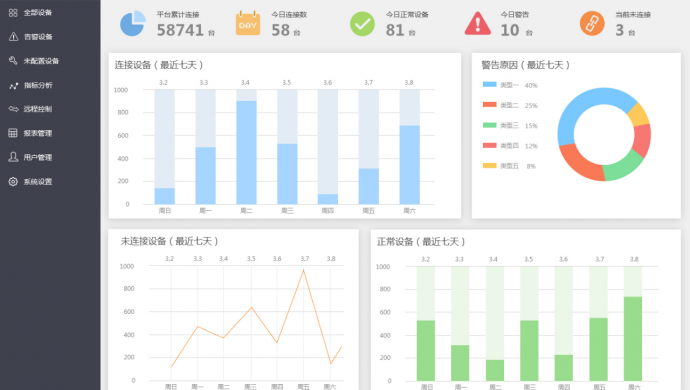Viewport: 690px width, 390px height.
Task: Click the orange DAY calendar icon
Action: click(x=248, y=23)
